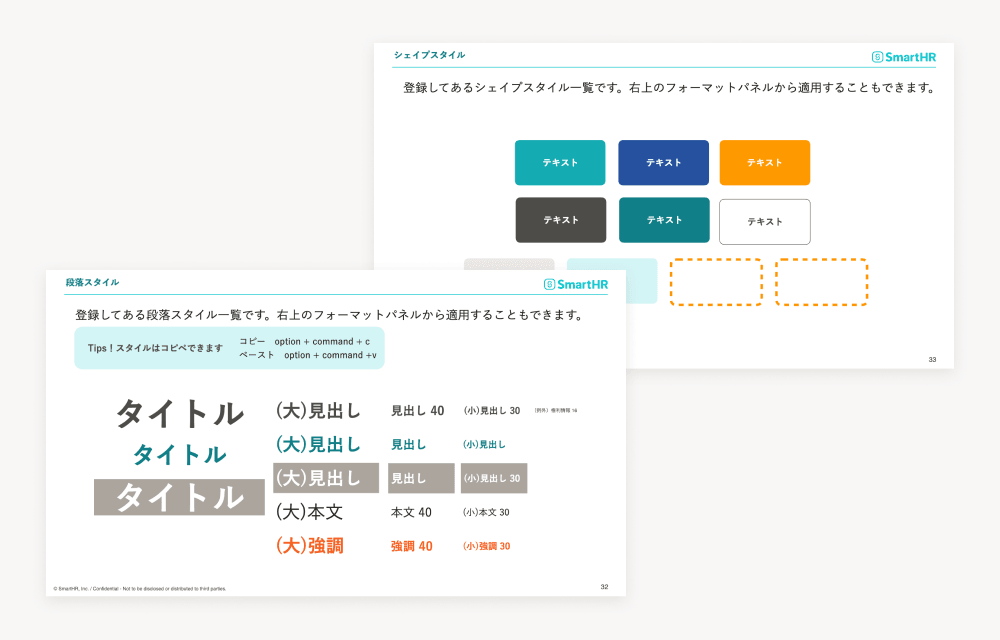Click the teal (大)見出し text
This screenshot has height=640, width=1000.
317,445
